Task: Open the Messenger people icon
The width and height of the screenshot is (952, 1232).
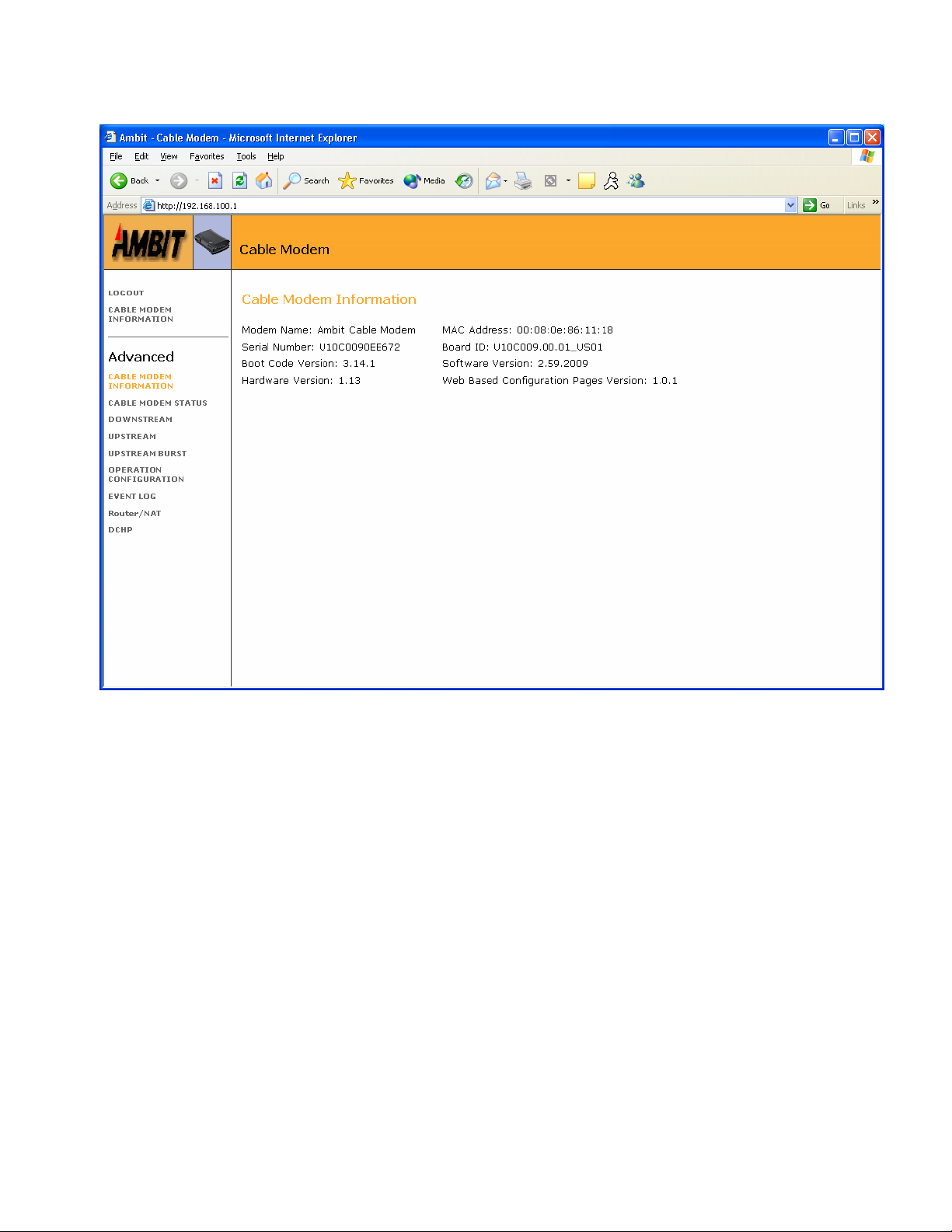Action: tap(636, 181)
